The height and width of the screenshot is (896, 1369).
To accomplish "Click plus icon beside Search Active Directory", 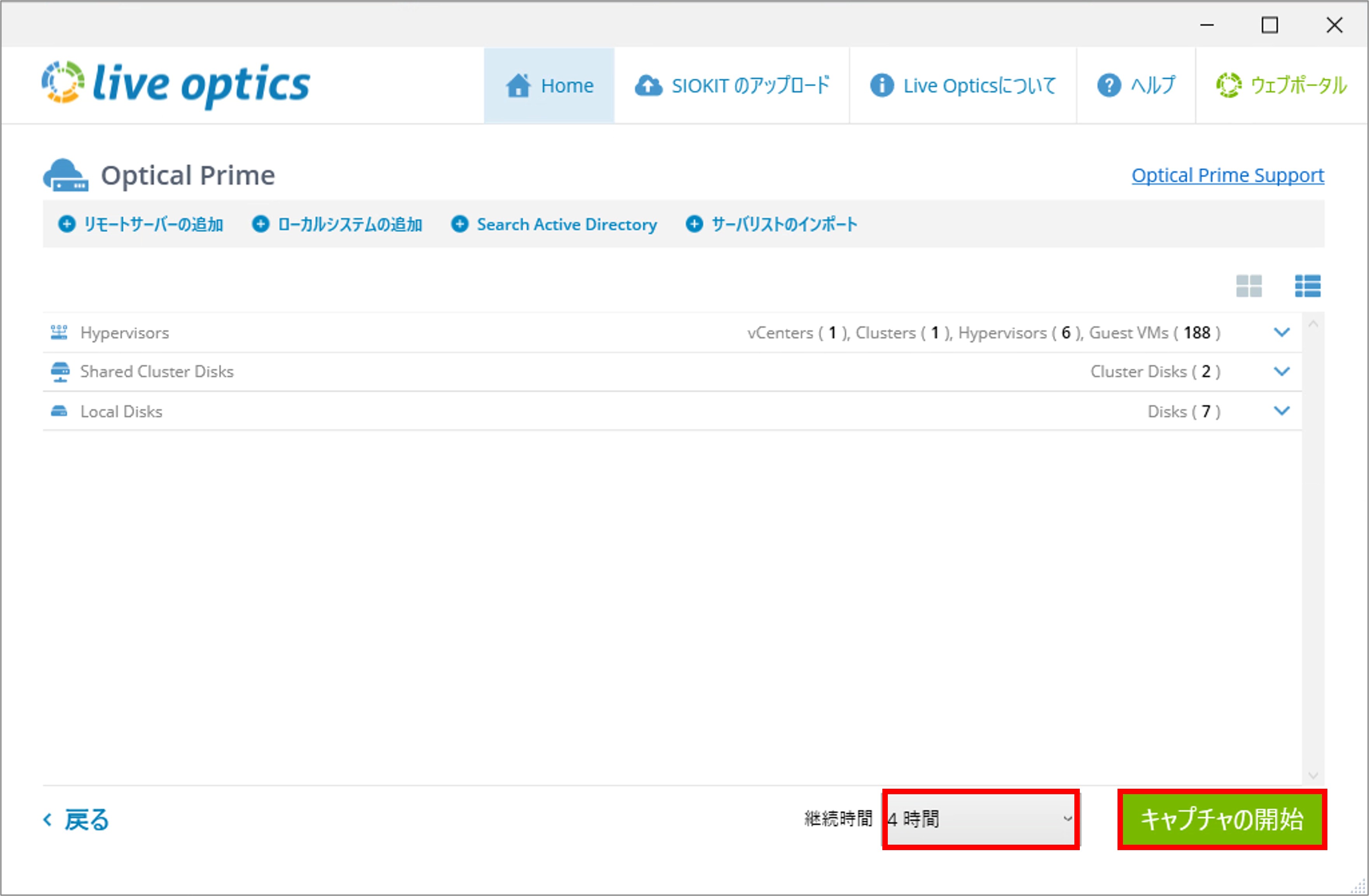I will (459, 224).
